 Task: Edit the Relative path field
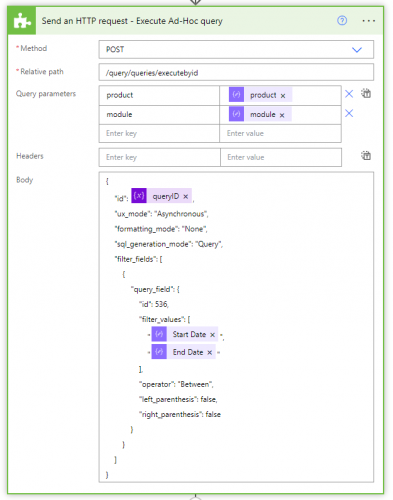pos(236,72)
